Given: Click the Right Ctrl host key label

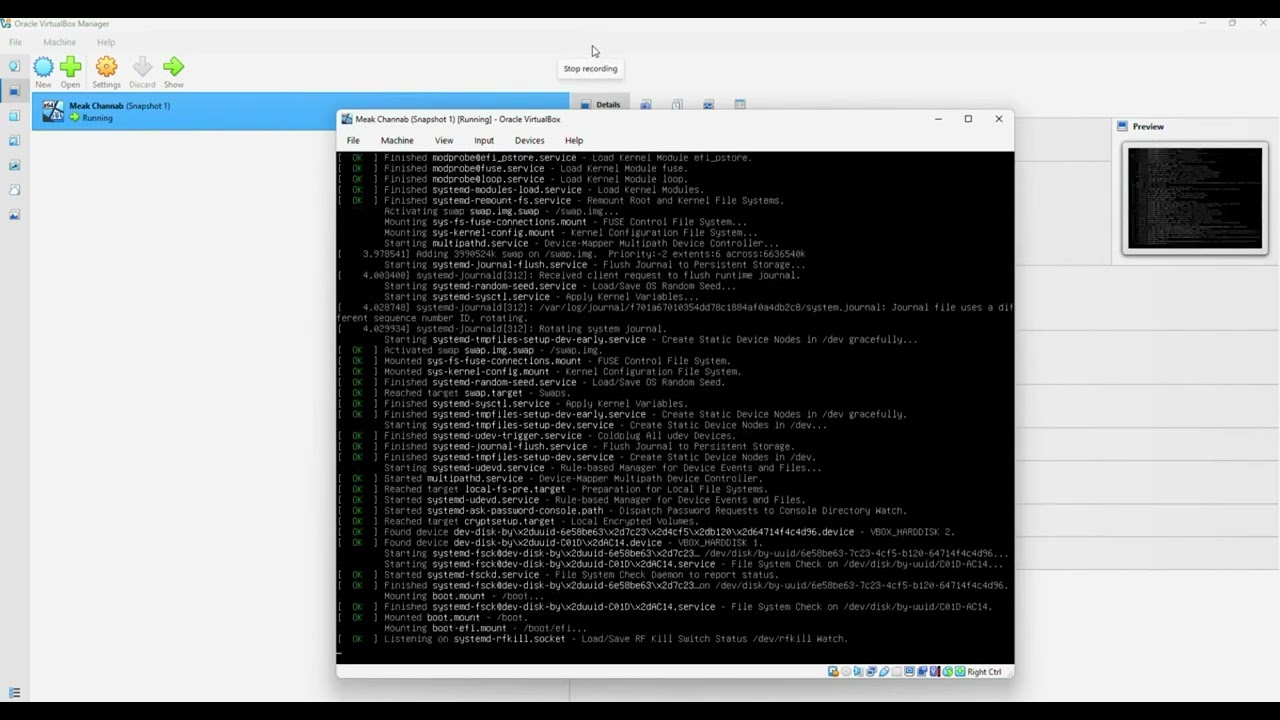Looking at the screenshot, I should (984, 672).
